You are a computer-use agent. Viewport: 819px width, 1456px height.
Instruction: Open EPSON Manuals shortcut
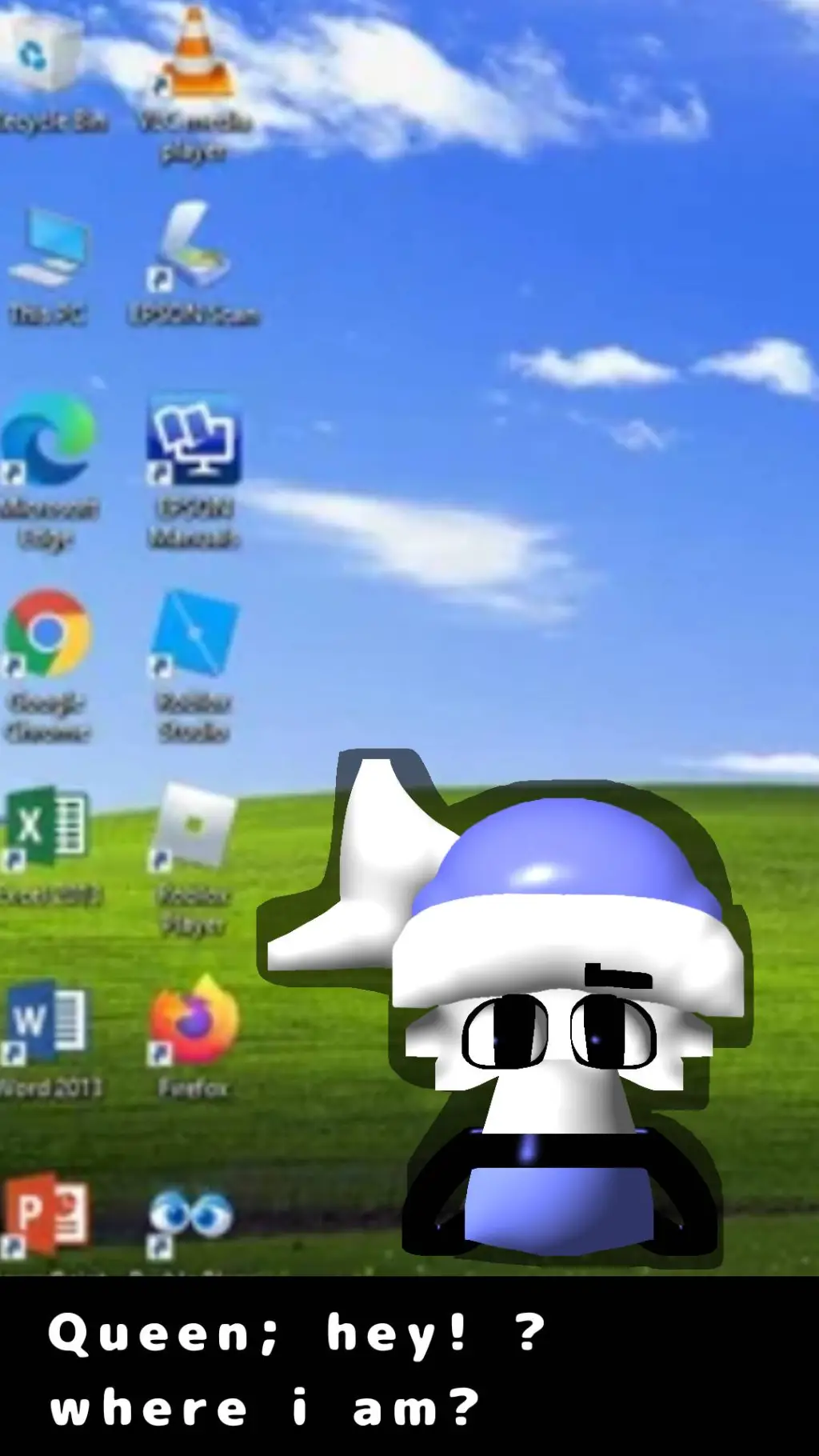(x=194, y=438)
